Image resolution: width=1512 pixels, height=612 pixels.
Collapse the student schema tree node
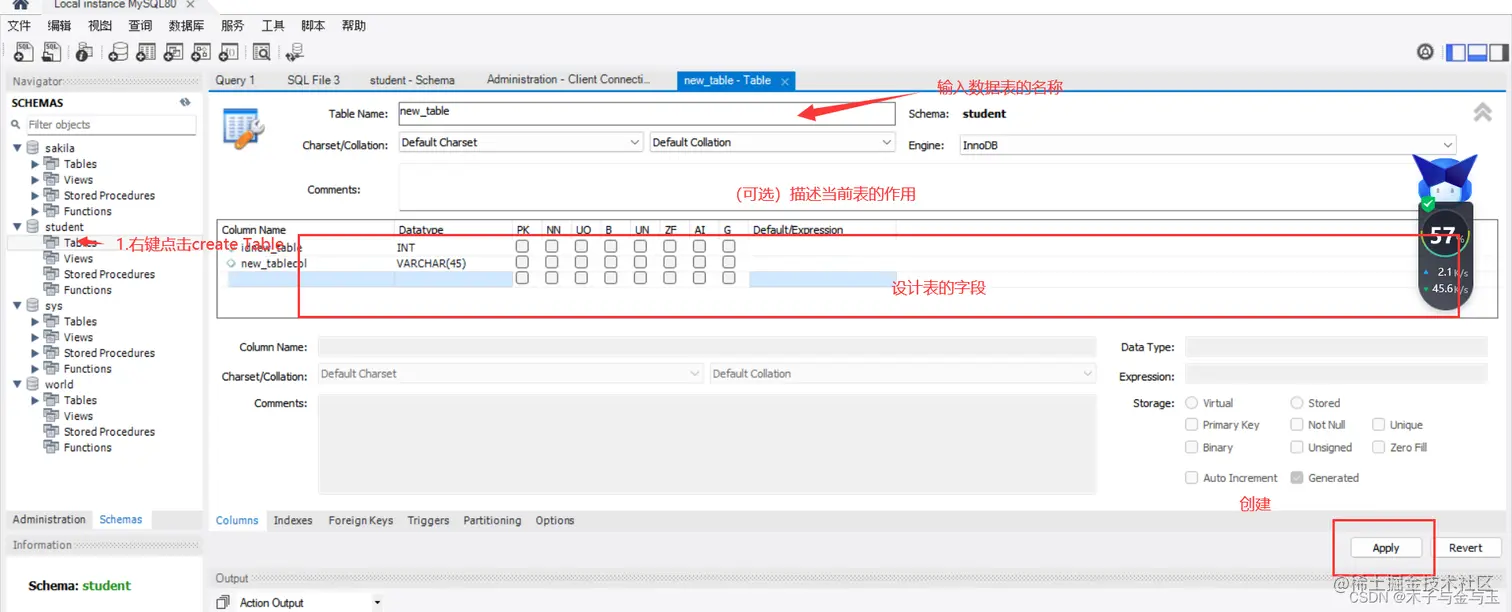pos(17,227)
